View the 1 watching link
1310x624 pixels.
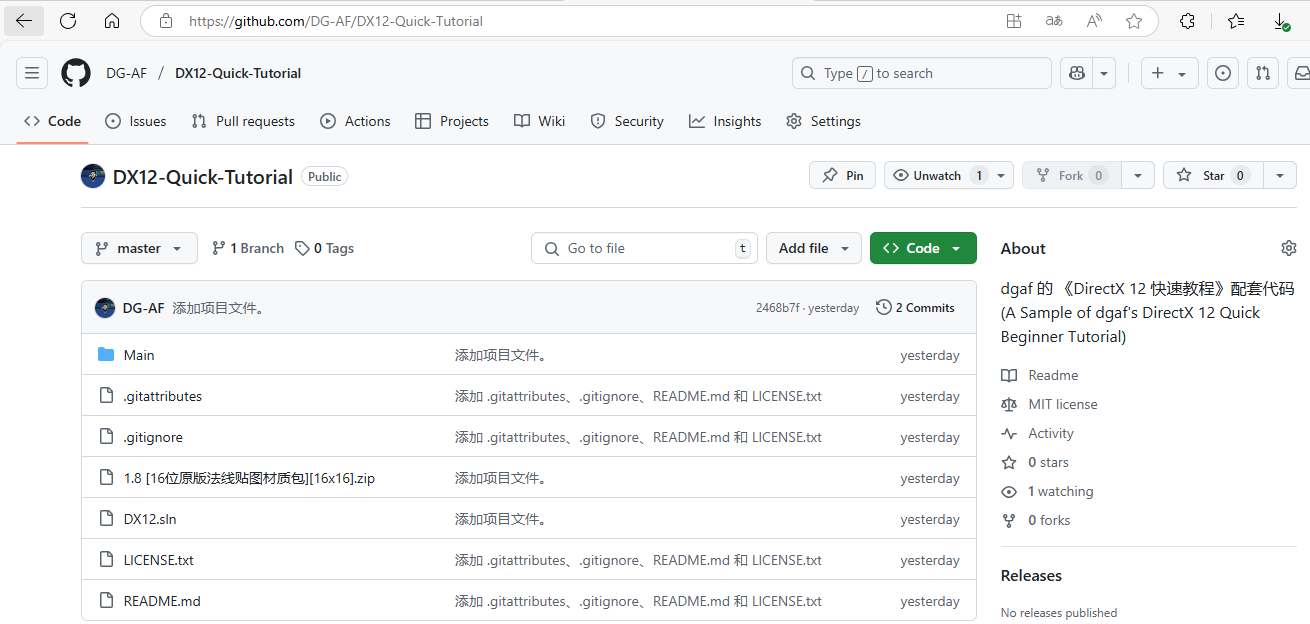1047,491
